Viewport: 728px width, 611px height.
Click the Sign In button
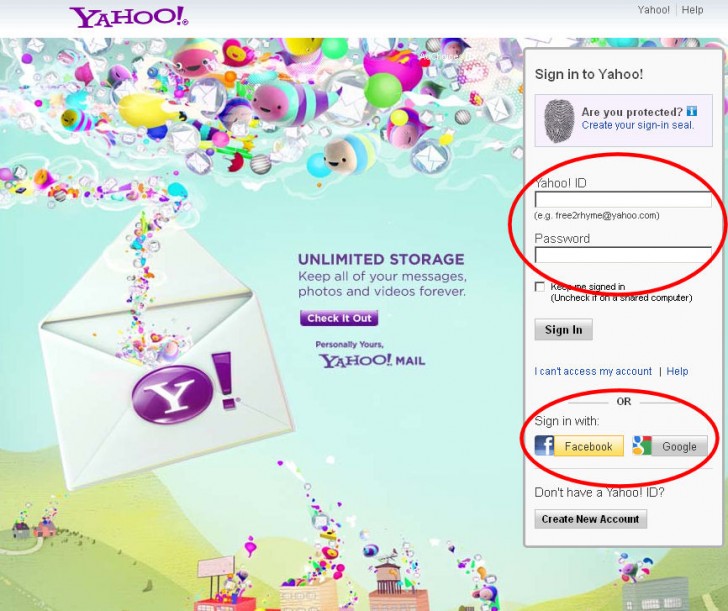click(563, 330)
